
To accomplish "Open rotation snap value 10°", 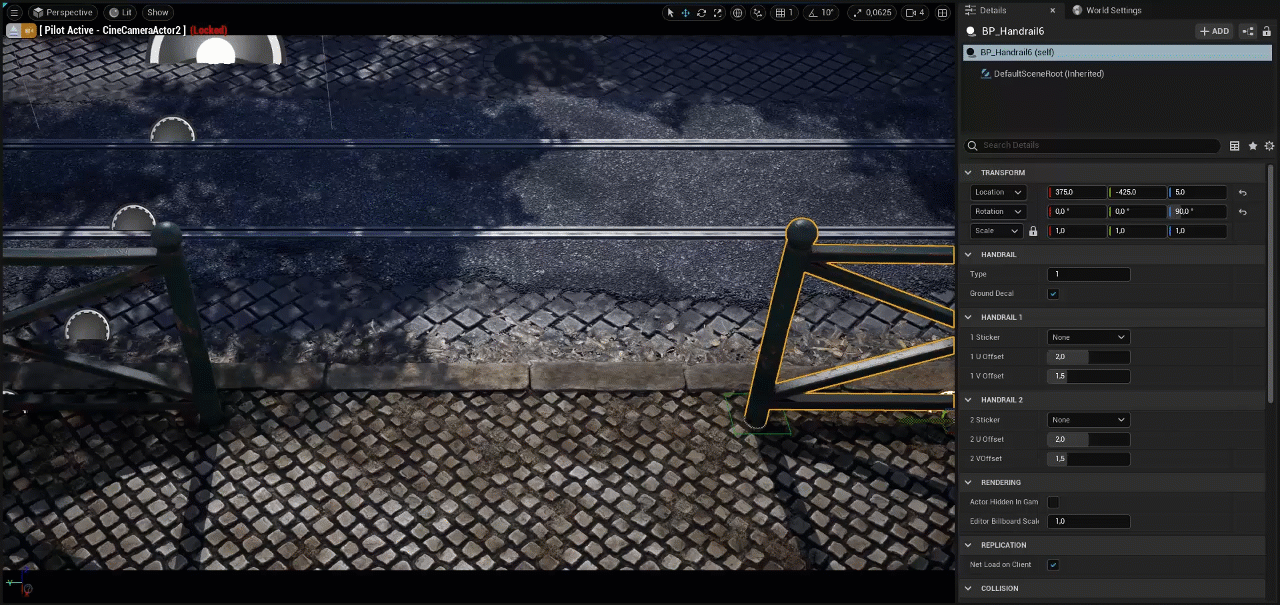I will [x=828, y=13].
